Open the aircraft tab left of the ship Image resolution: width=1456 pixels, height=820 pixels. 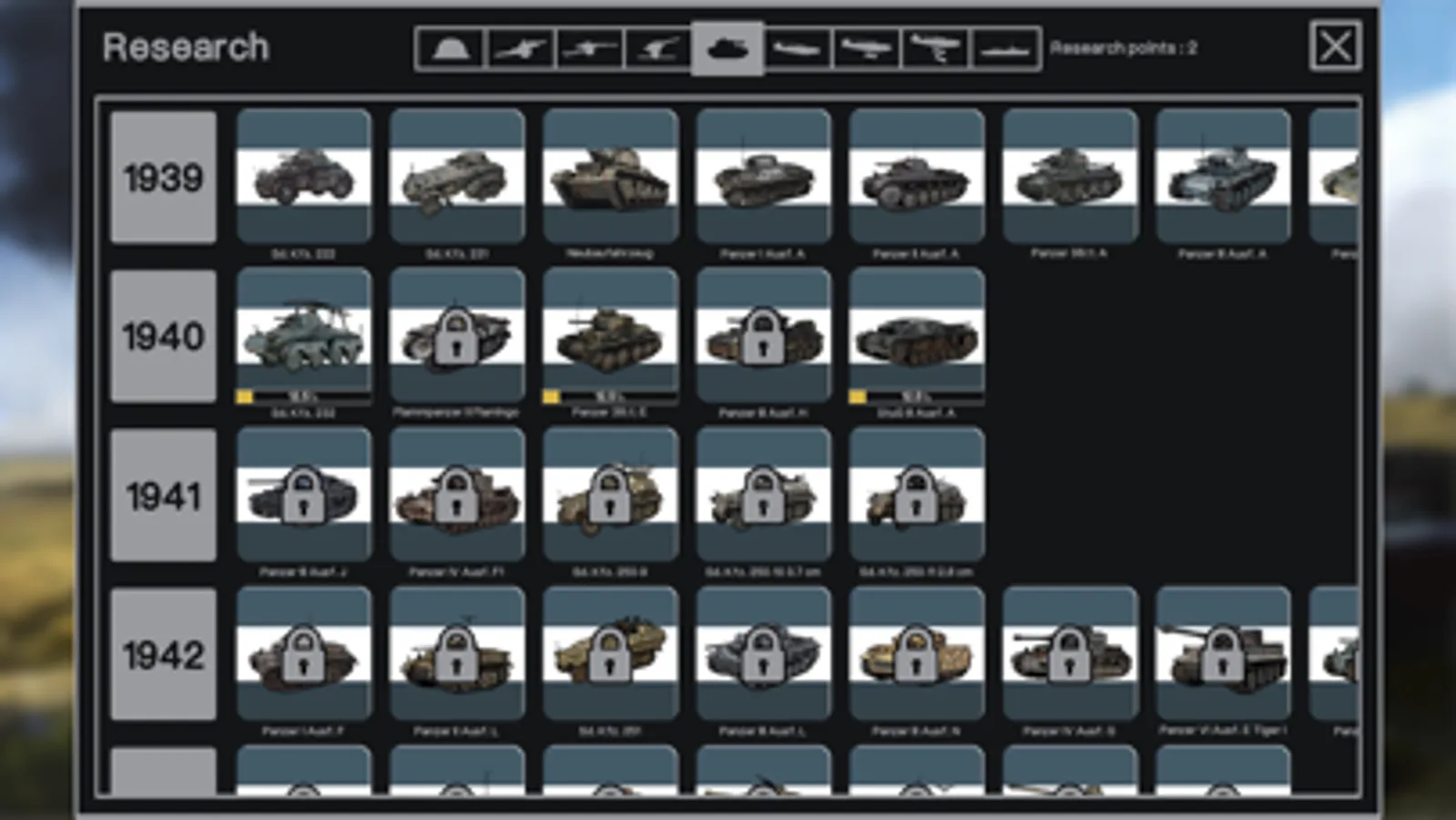click(x=935, y=48)
